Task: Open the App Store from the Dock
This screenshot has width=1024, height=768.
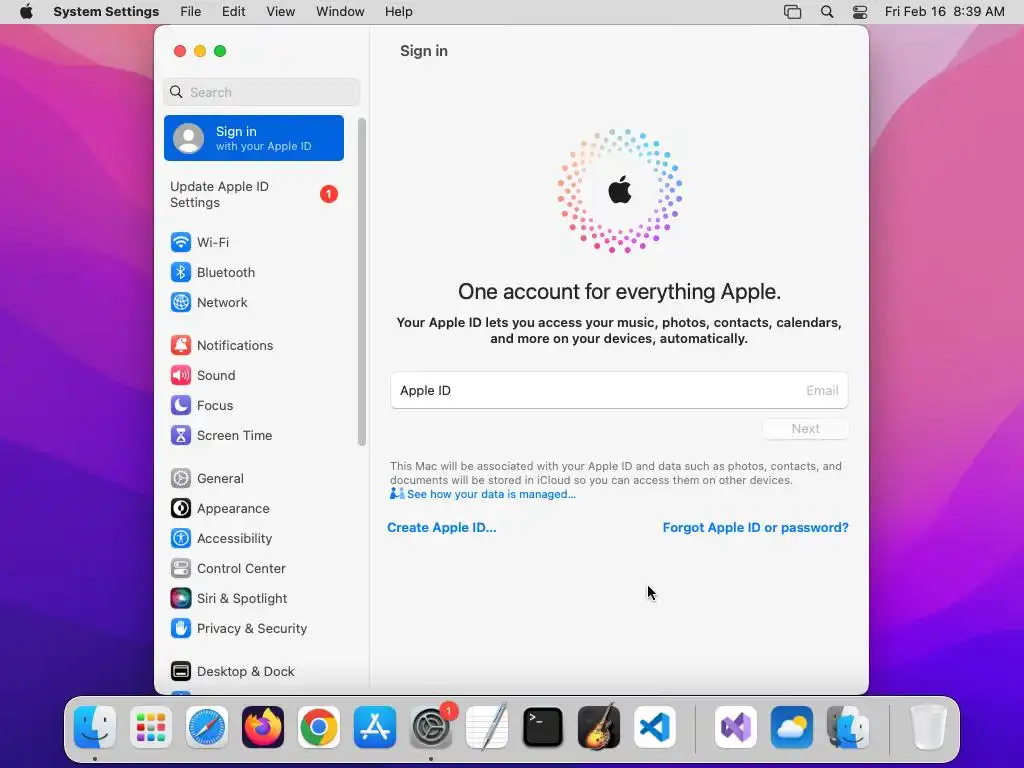Action: click(375, 727)
